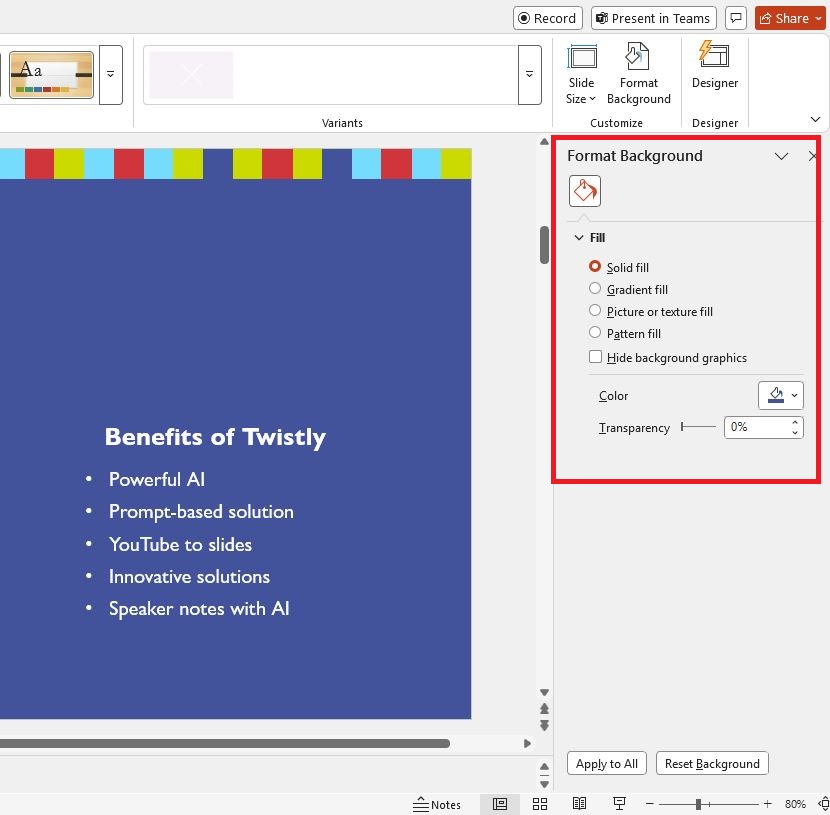The width and height of the screenshot is (830, 815).
Task: Click the Powerful AI bullet
Action: 157,479
